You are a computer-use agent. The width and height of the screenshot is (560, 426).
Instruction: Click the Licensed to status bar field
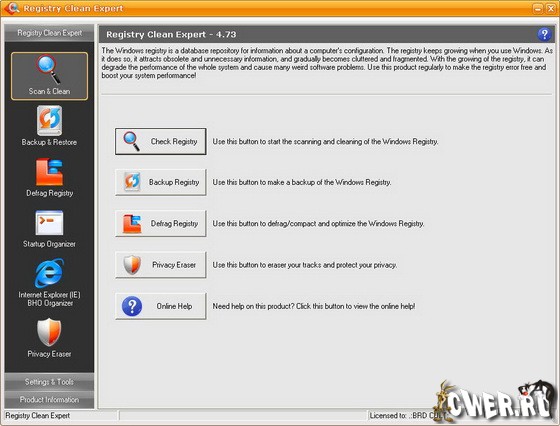click(407, 416)
